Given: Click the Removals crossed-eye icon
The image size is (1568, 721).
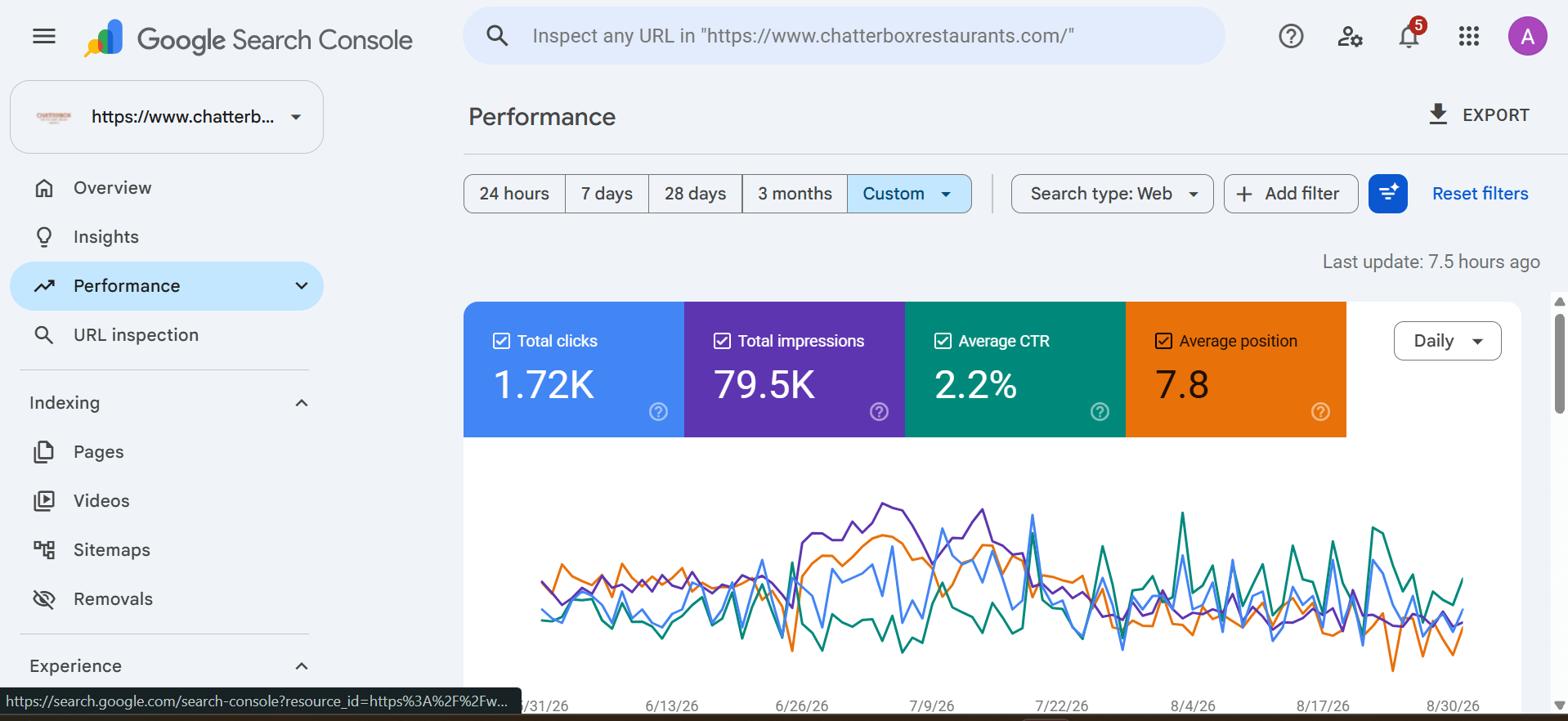Looking at the screenshot, I should 44,599.
